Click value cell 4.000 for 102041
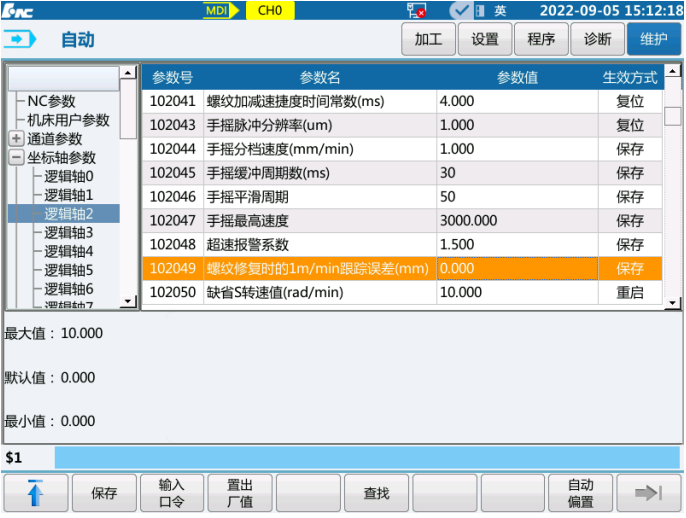686x518 pixels. point(517,102)
